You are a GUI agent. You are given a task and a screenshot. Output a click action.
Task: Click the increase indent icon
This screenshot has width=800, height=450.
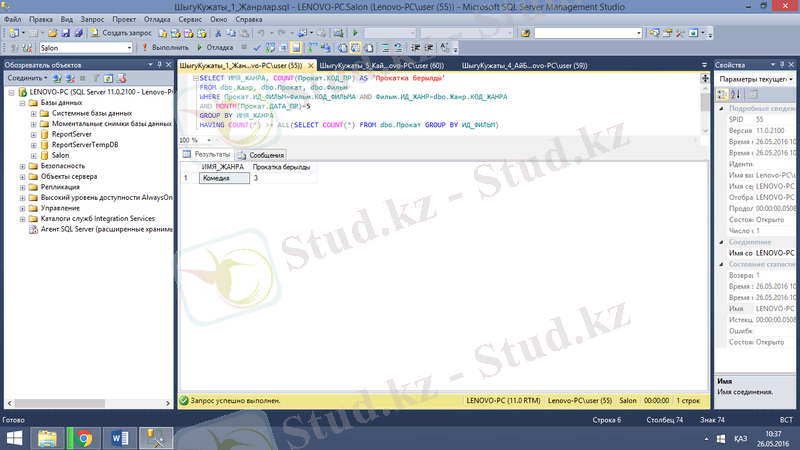click(x=429, y=47)
